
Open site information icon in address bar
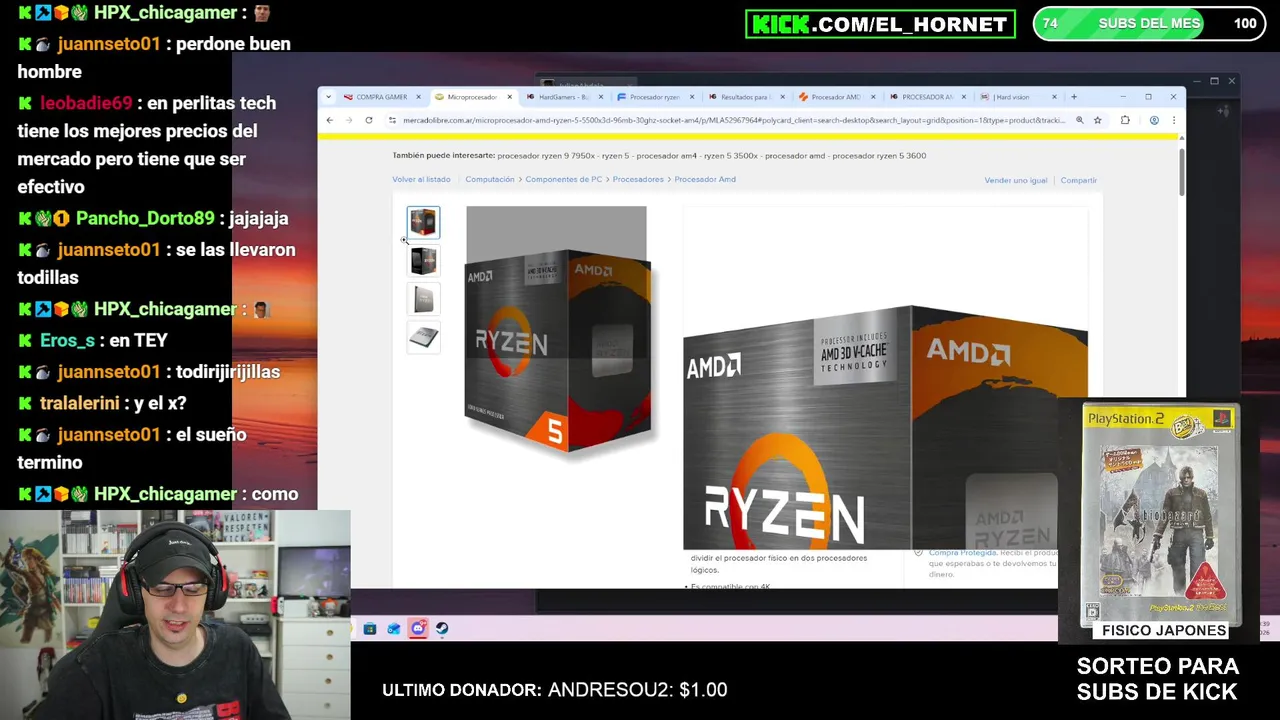click(x=393, y=120)
